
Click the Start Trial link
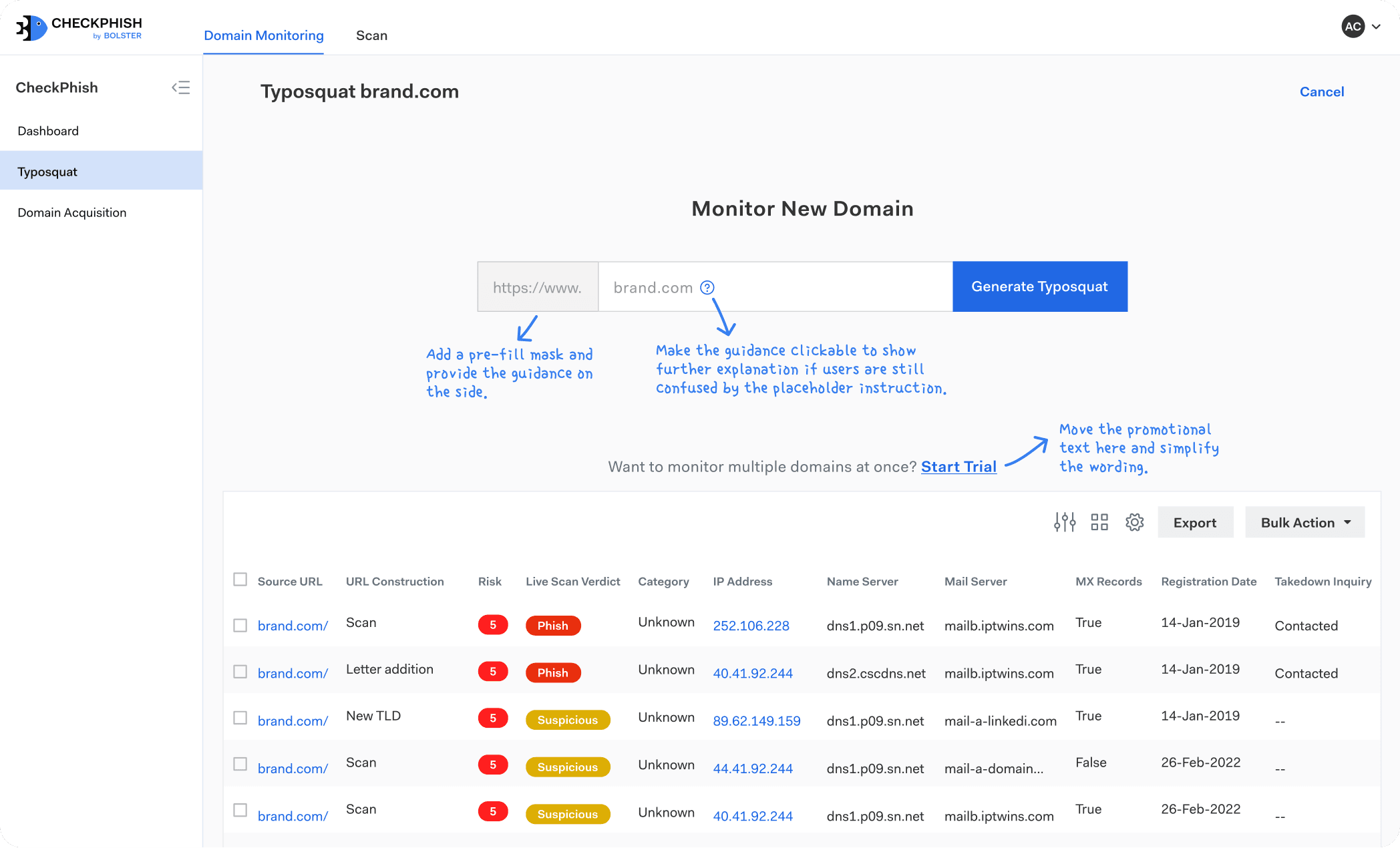[958, 467]
